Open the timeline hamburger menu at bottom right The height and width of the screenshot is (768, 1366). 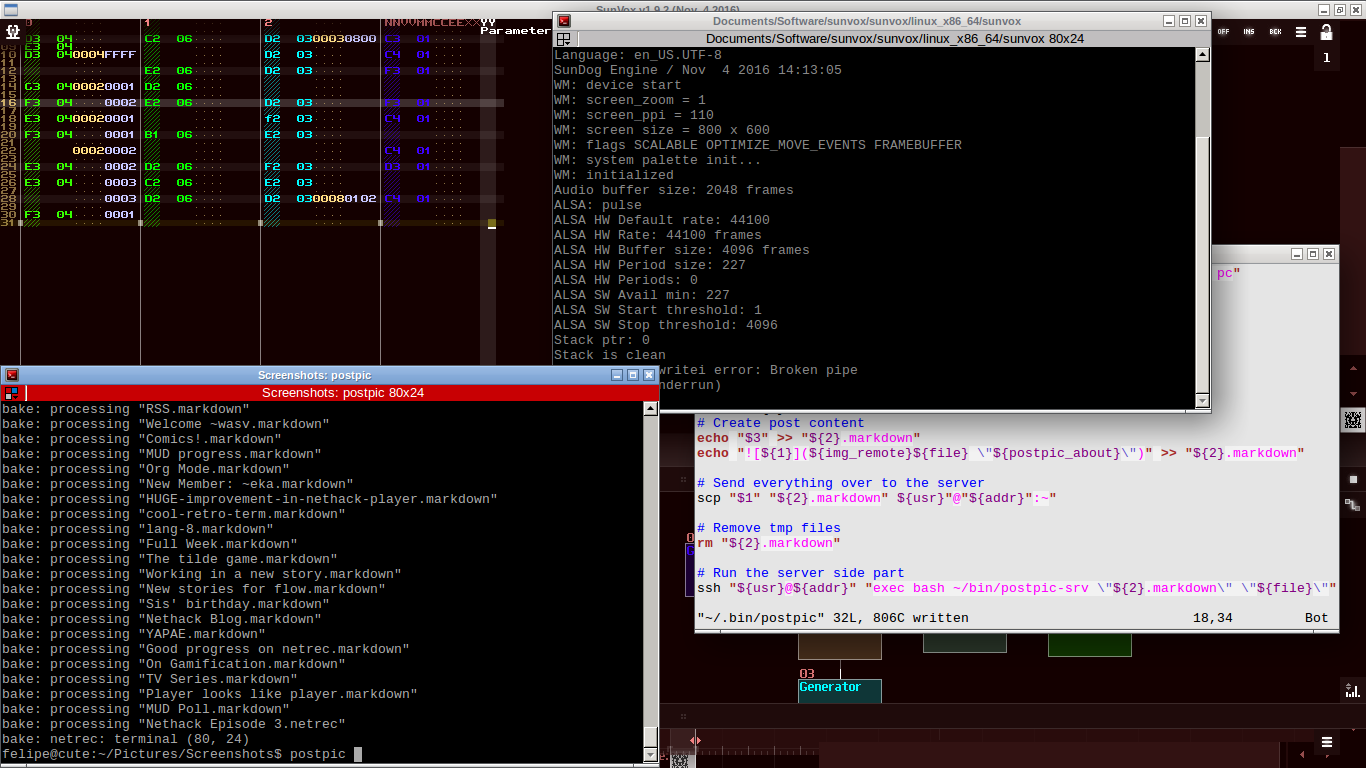[x=1327, y=742]
